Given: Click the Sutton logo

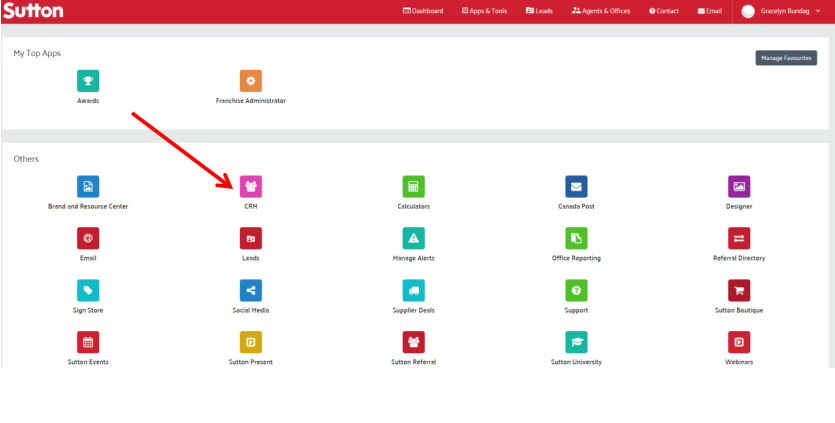Looking at the screenshot, I should (33, 10).
